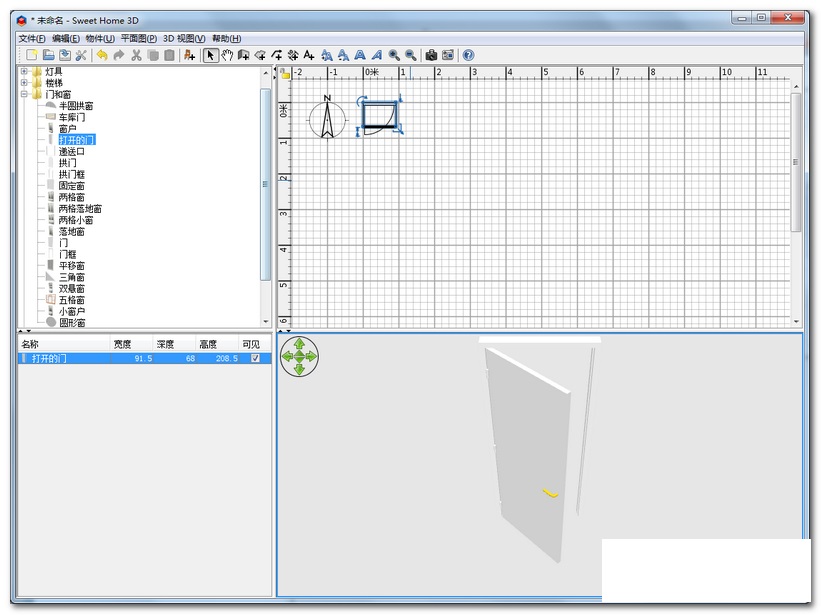Open Help with the question mark icon
This screenshot has height=615, width=821.
[x=468, y=55]
